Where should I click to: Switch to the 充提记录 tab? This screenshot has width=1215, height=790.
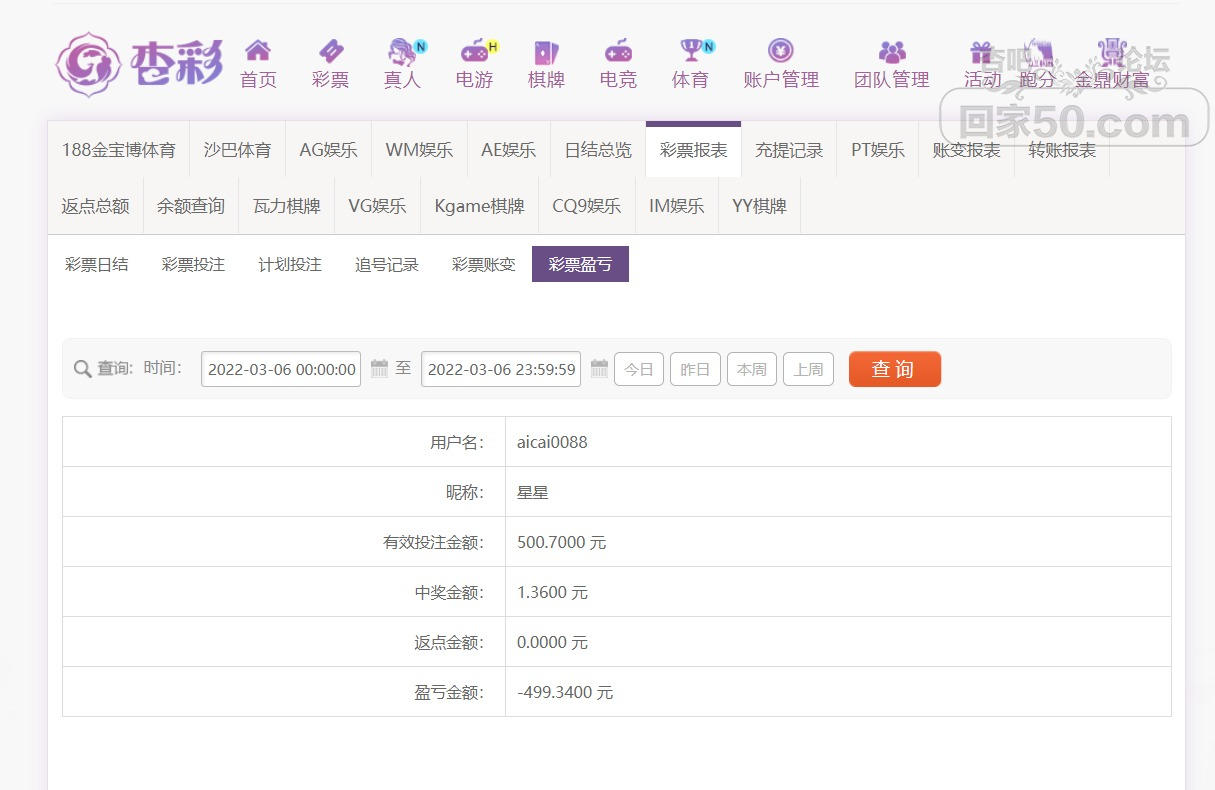789,150
